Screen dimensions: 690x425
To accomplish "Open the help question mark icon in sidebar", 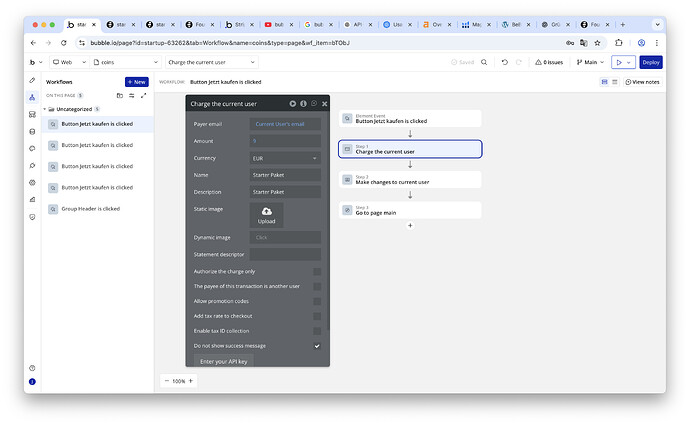I will (32, 368).
